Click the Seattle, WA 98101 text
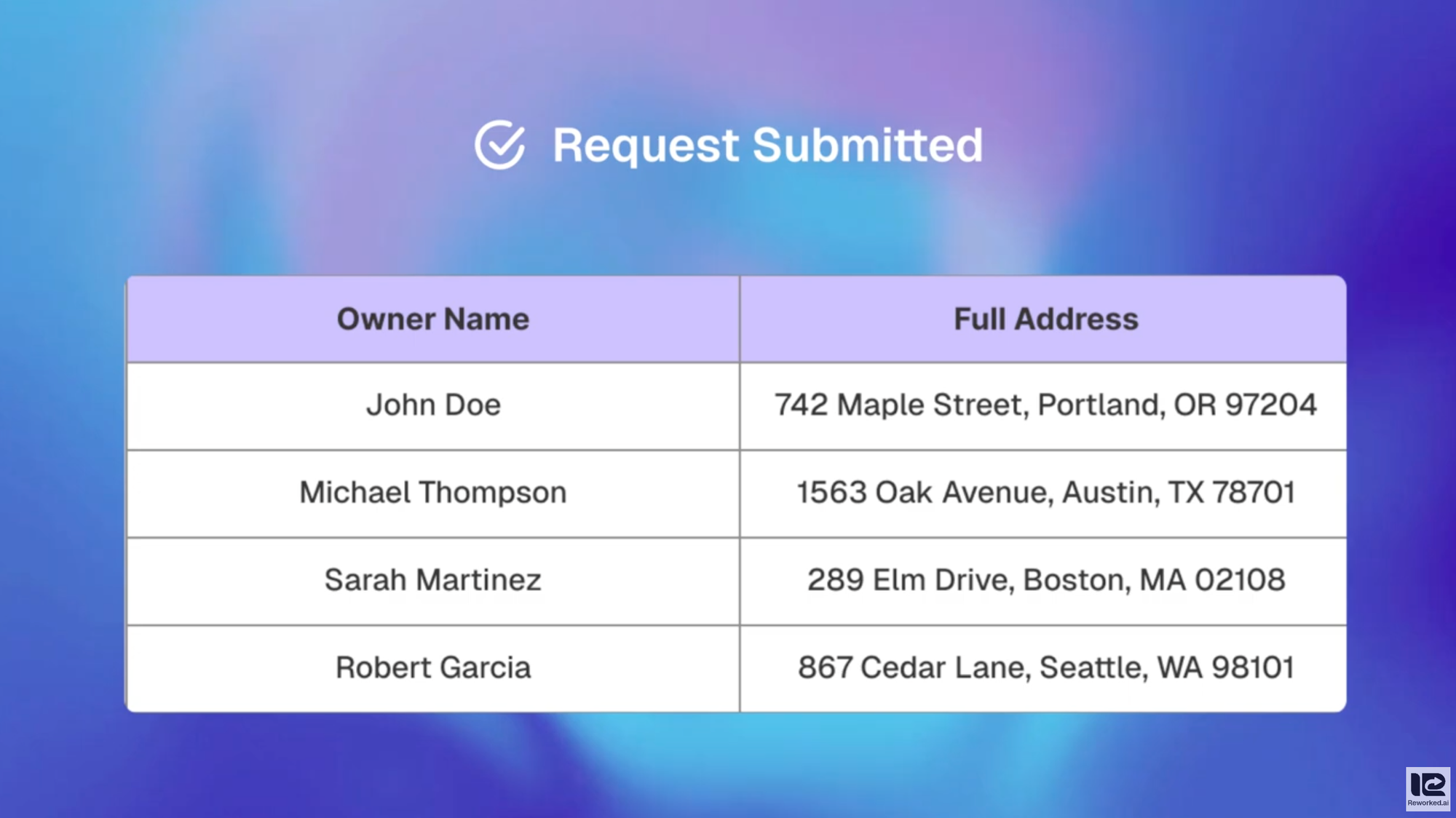Image resolution: width=1456 pixels, height=818 pixels. (x=1167, y=668)
